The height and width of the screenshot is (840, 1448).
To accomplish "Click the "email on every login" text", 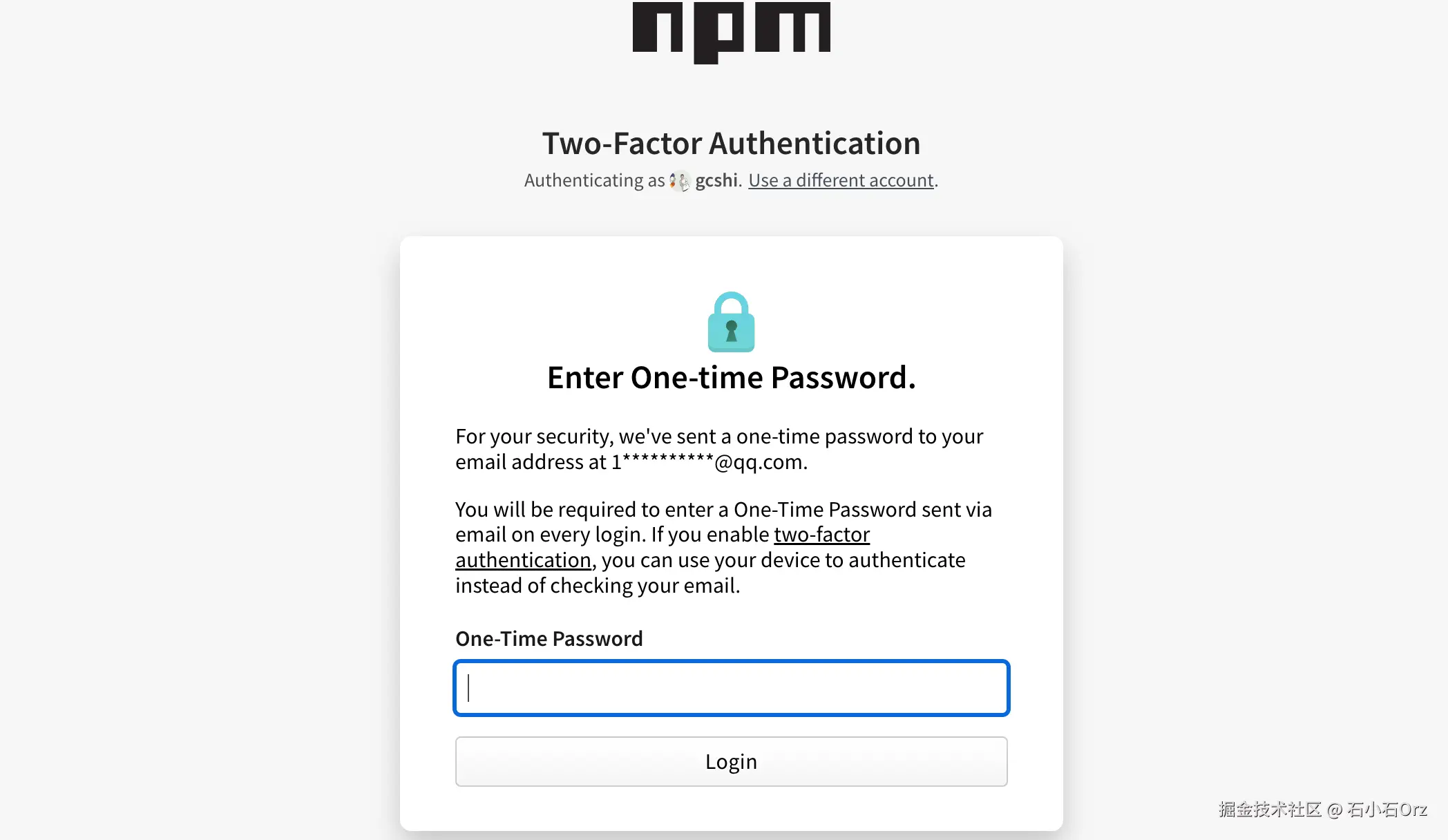I will coord(550,535).
